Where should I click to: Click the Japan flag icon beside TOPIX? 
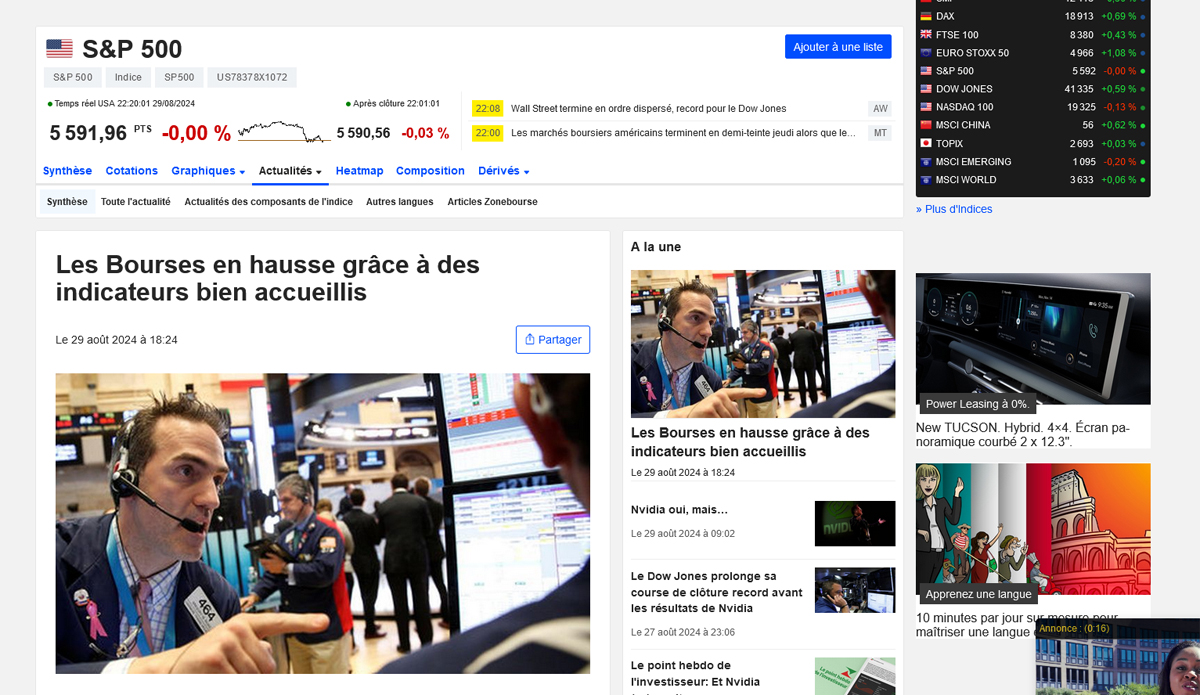(x=925, y=144)
